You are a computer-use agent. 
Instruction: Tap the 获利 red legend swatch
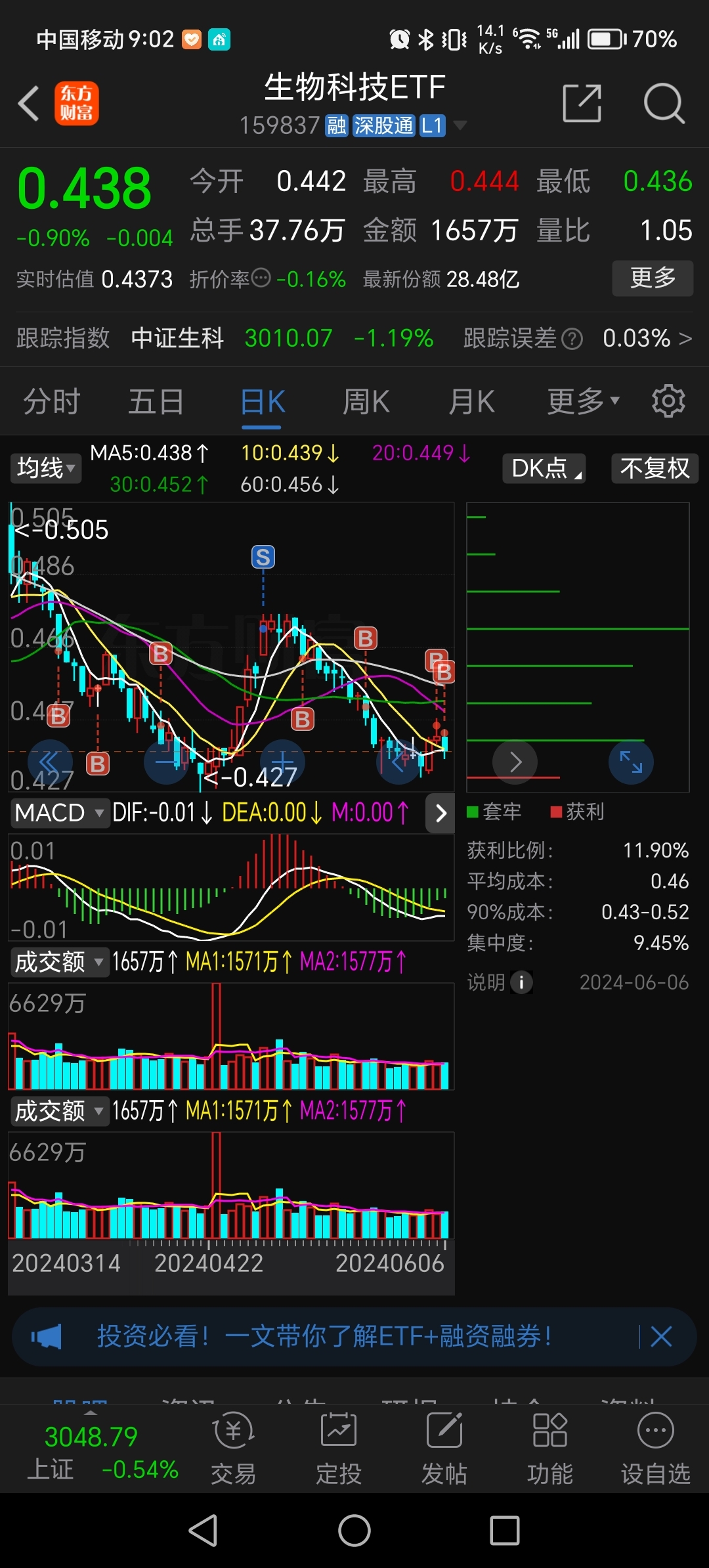click(x=556, y=812)
